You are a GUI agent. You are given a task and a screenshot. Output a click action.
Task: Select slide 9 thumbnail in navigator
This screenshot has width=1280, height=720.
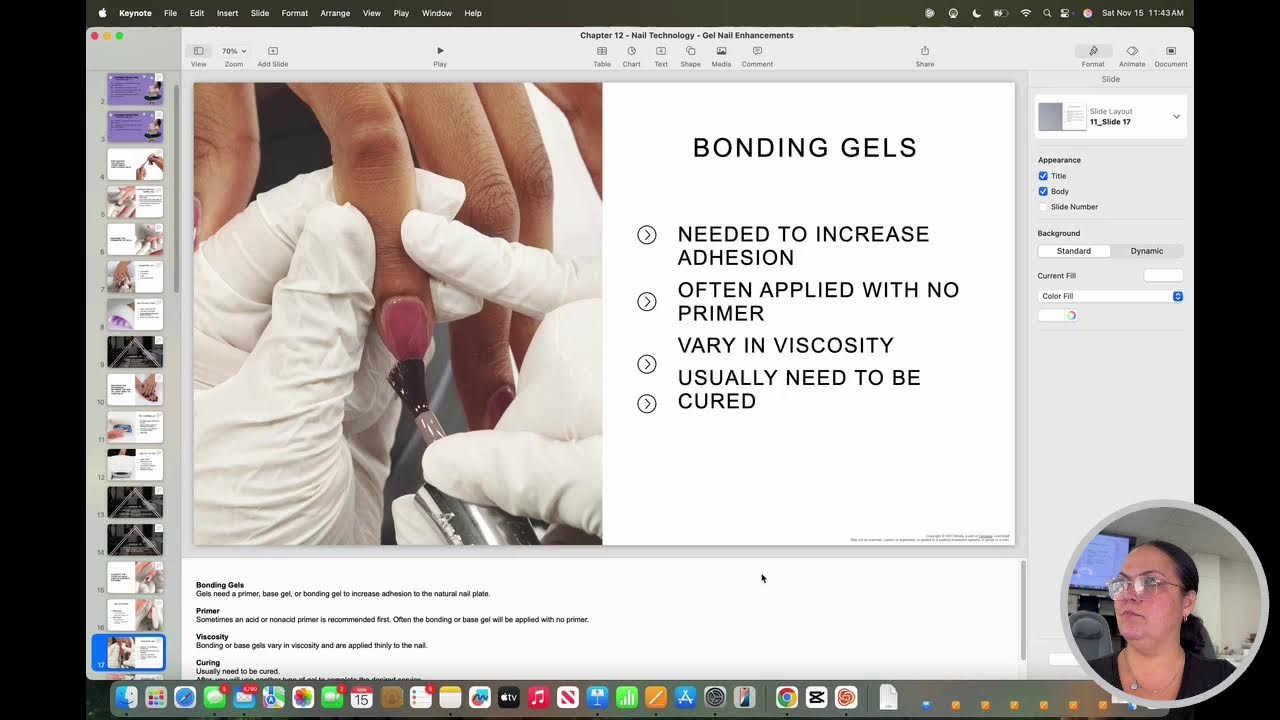tap(135, 352)
